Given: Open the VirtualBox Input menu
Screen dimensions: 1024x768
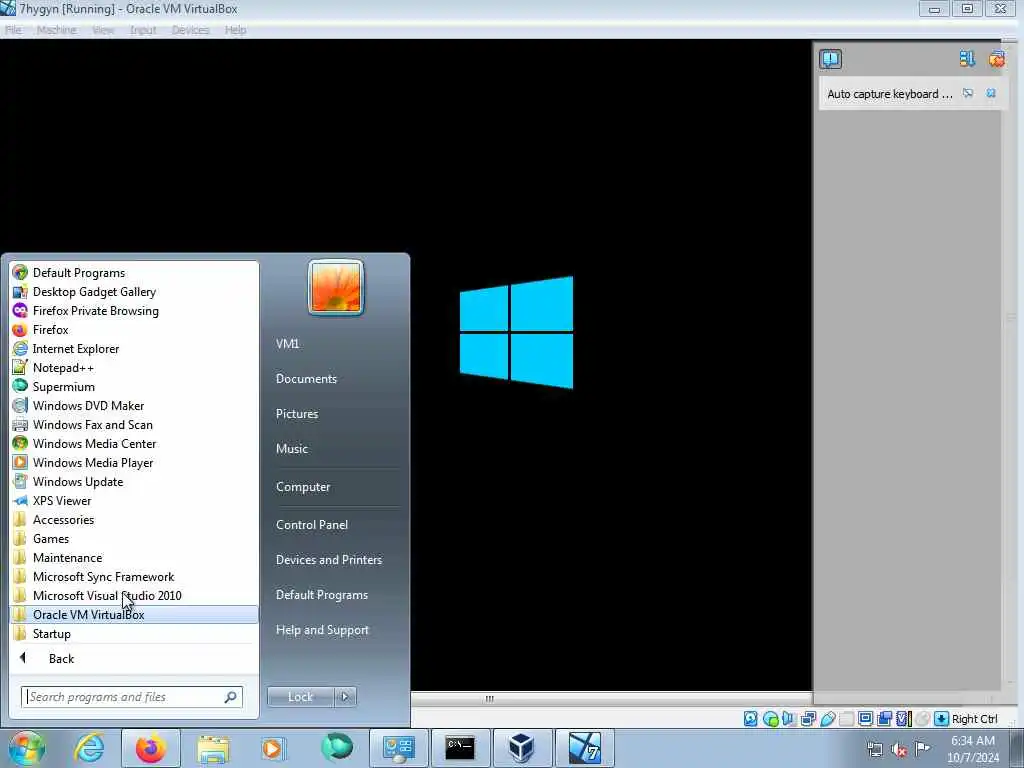Looking at the screenshot, I should click(x=143, y=30).
